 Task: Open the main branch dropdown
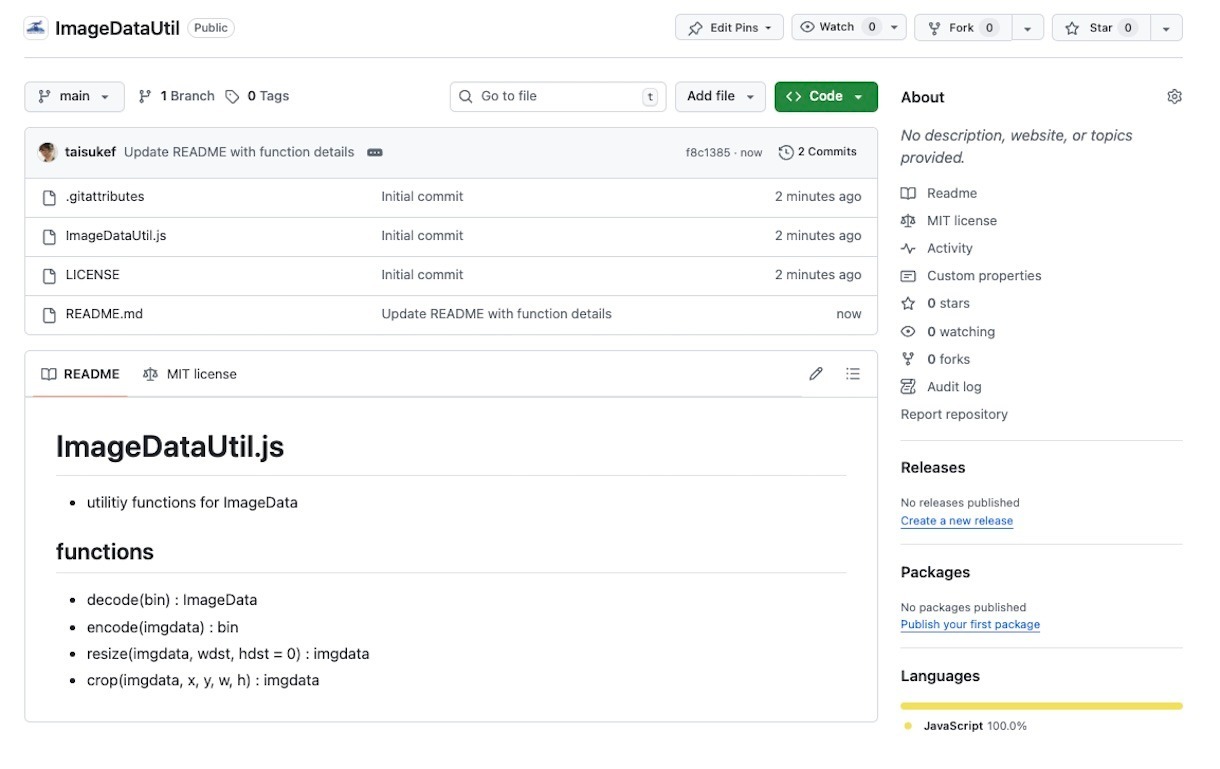coord(74,96)
